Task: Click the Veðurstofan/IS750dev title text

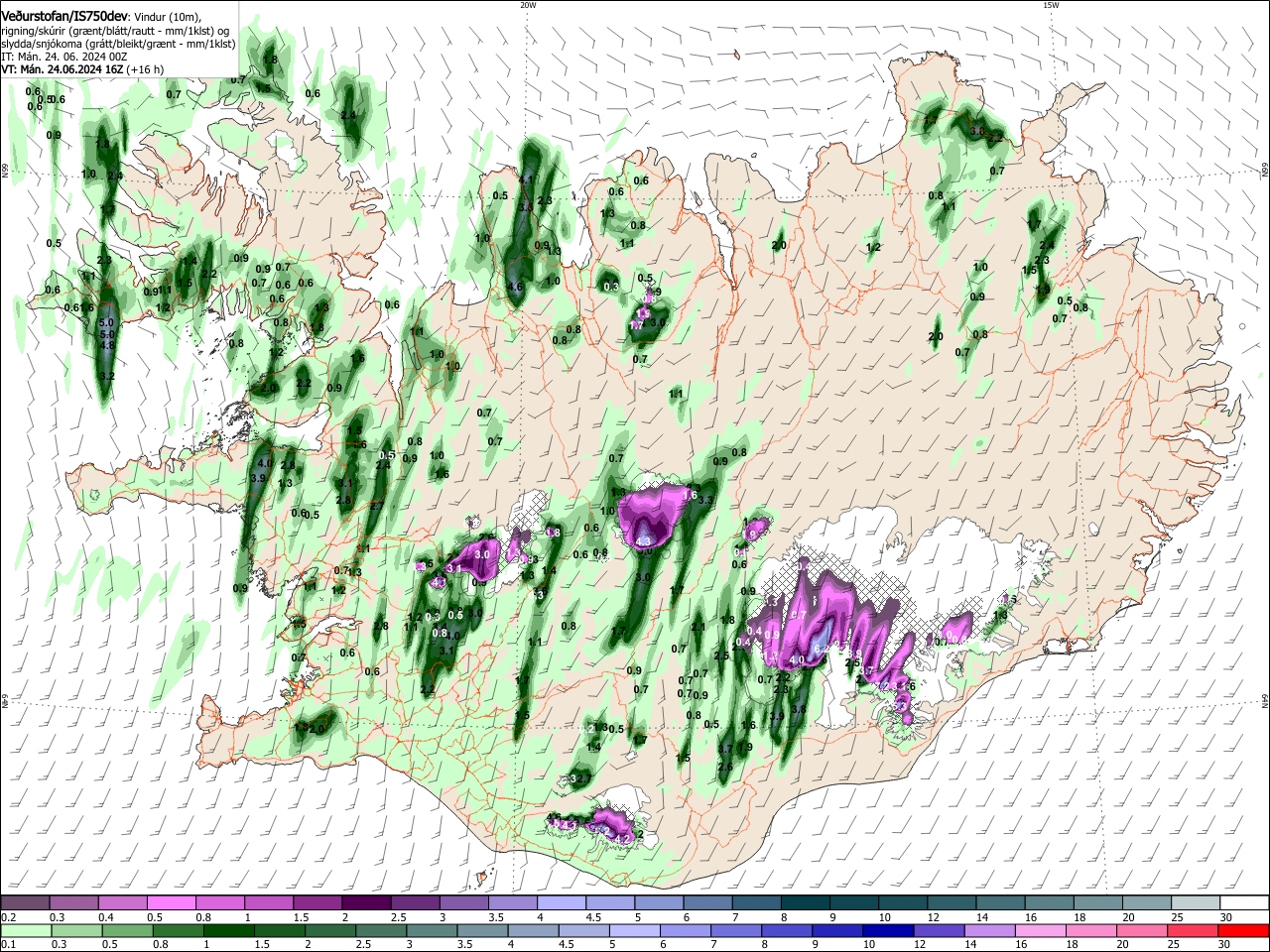Action: (x=64, y=17)
